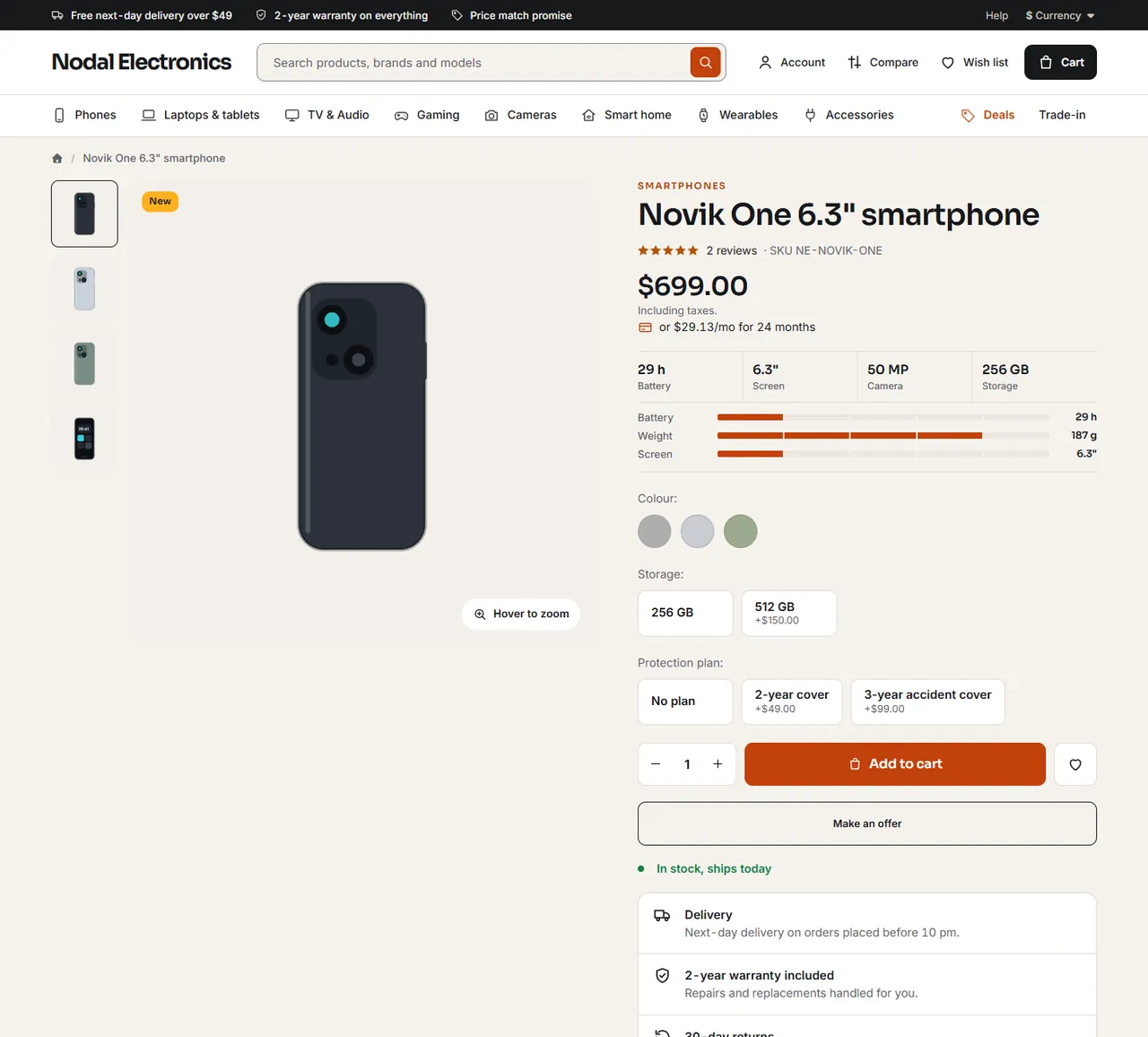Select 512 GB storage option
Image resolution: width=1148 pixels, height=1037 pixels.
point(789,613)
